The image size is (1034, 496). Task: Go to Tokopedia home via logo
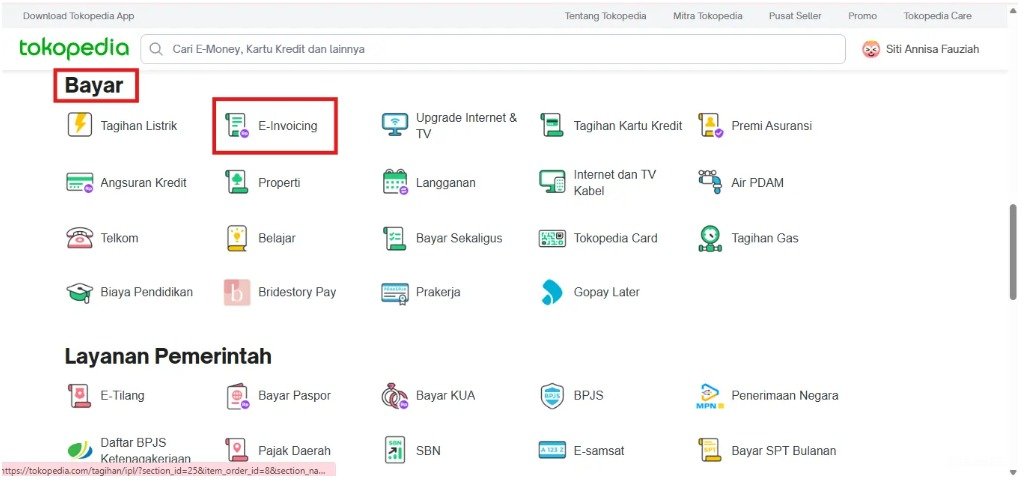pyautogui.click(x=74, y=48)
